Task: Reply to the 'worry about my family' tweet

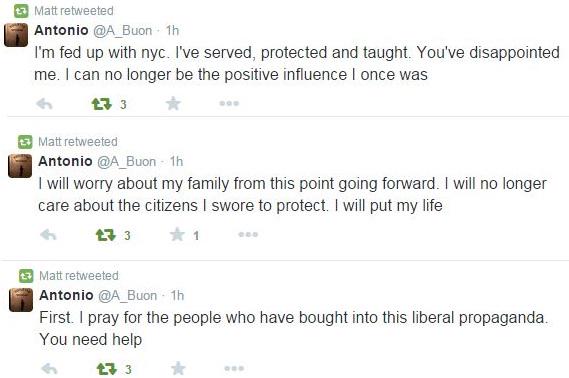Action: pos(48,235)
